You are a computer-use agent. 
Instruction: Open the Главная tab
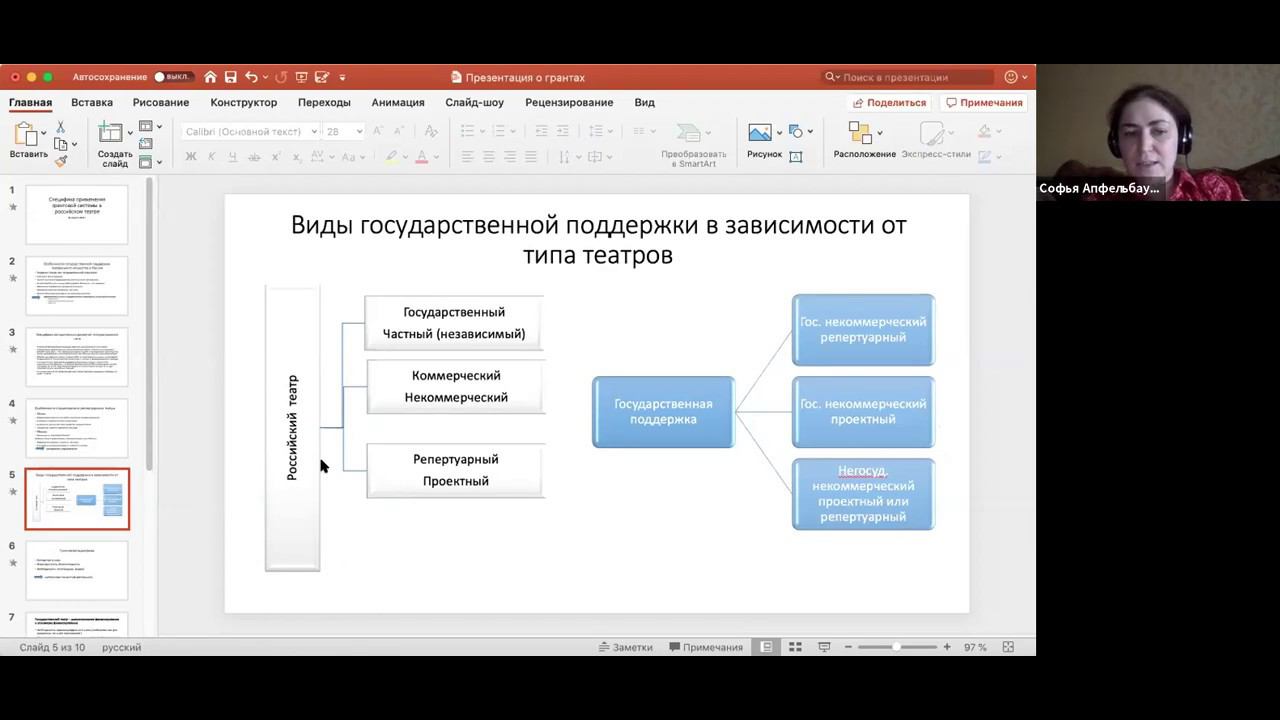pos(30,102)
